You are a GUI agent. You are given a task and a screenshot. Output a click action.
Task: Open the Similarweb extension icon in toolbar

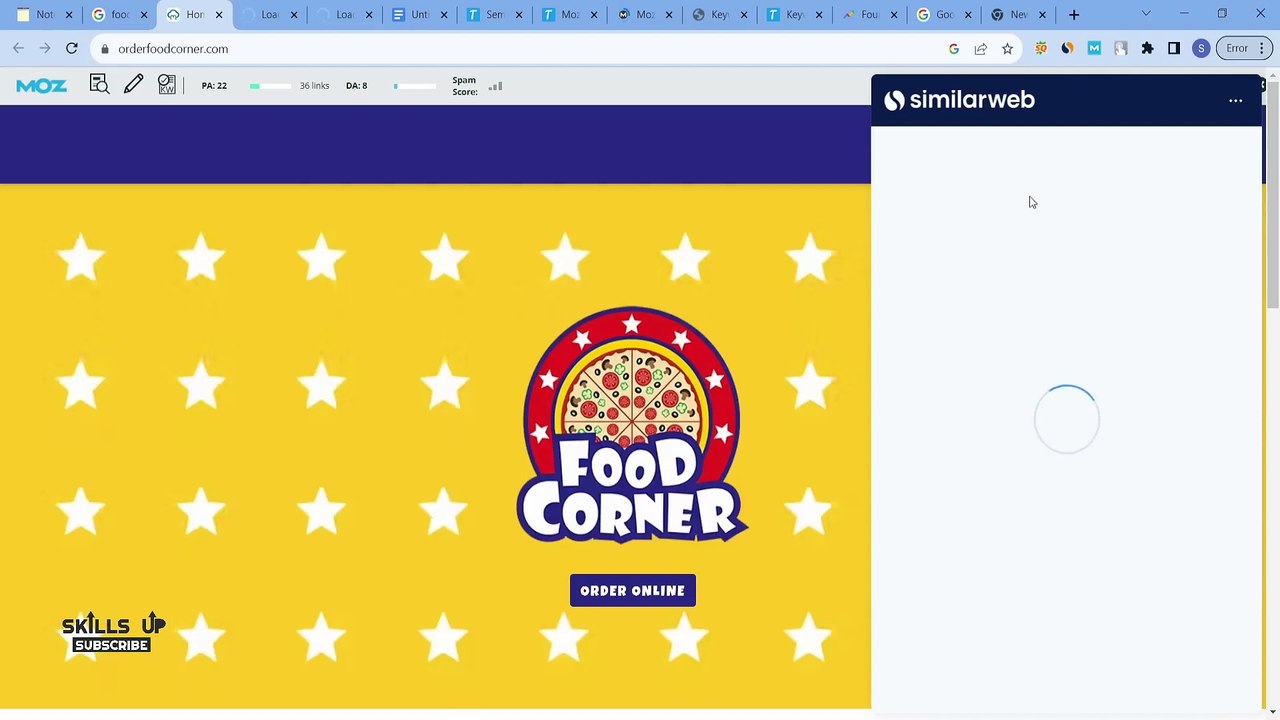pos(1067,48)
